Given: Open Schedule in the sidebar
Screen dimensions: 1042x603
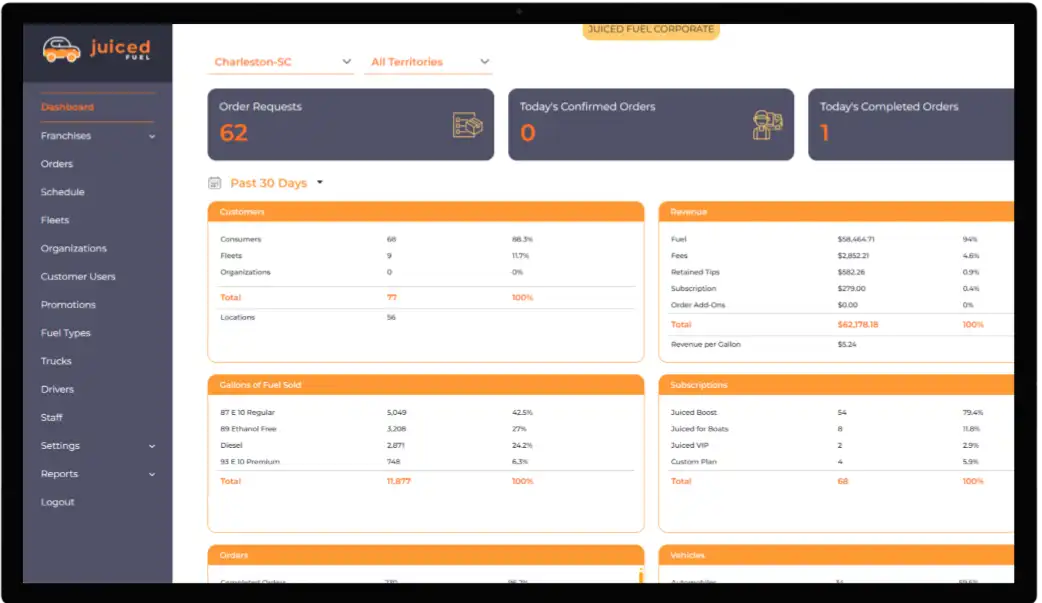Looking at the screenshot, I should pos(62,192).
